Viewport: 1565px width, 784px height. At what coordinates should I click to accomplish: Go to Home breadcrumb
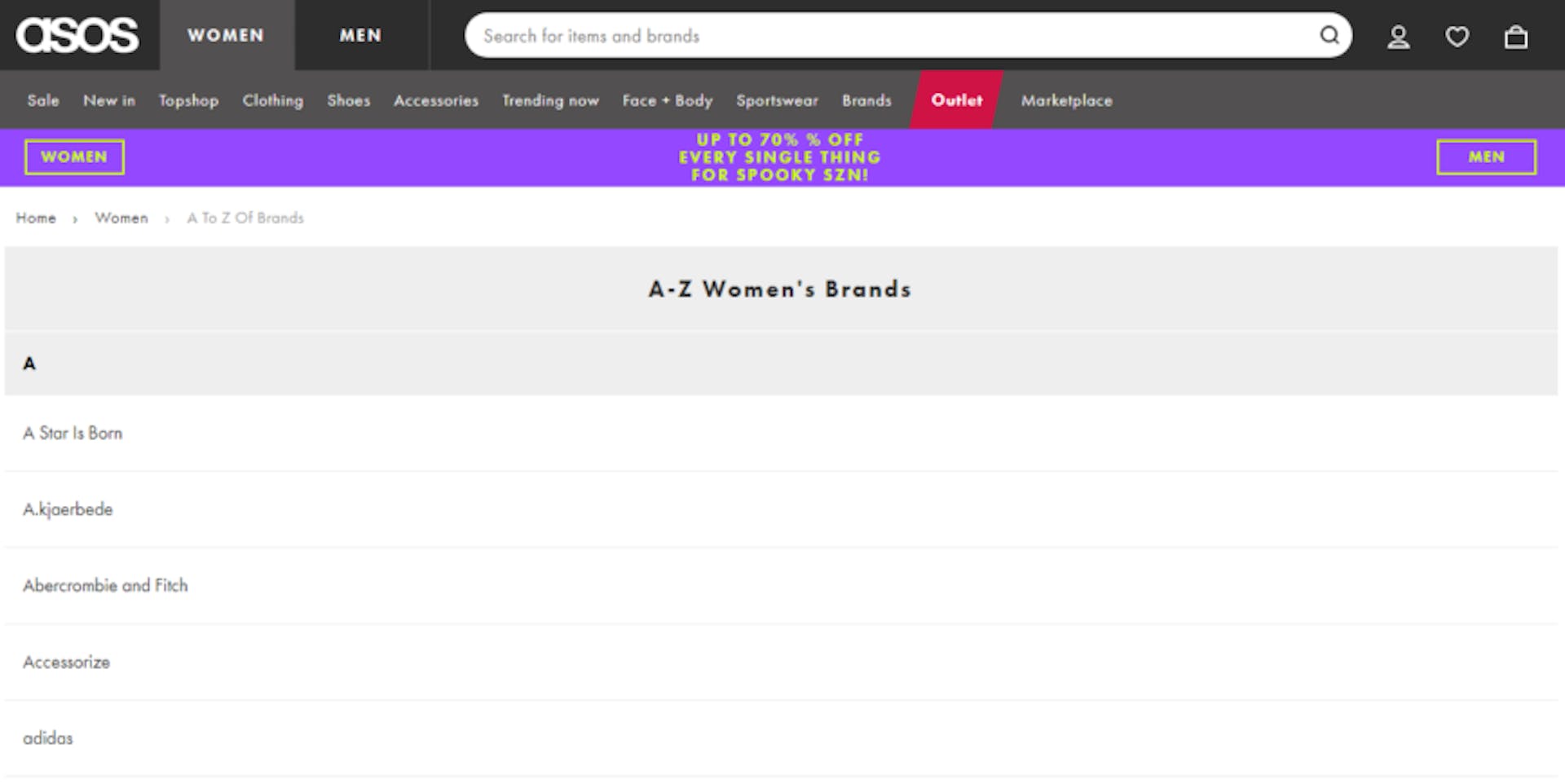click(36, 218)
